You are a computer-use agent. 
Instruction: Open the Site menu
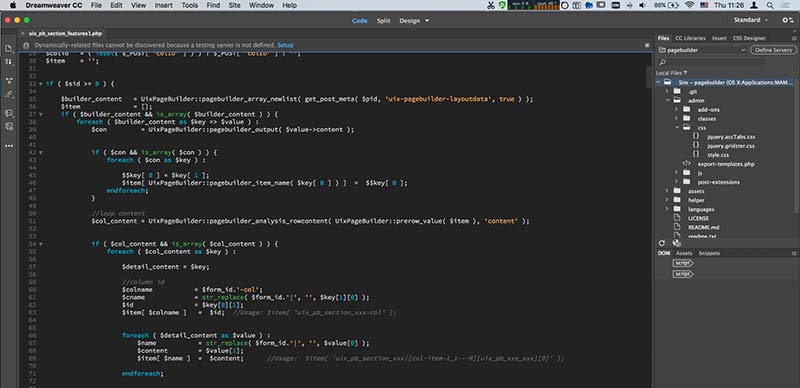coord(234,5)
